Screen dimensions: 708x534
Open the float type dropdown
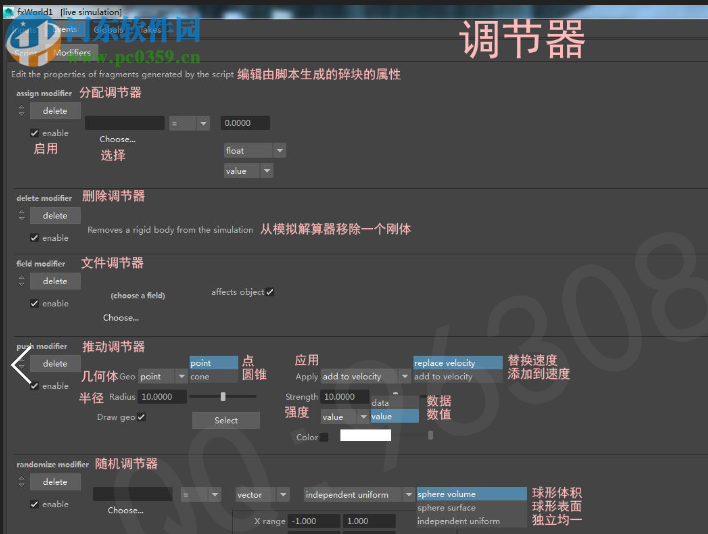point(255,151)
